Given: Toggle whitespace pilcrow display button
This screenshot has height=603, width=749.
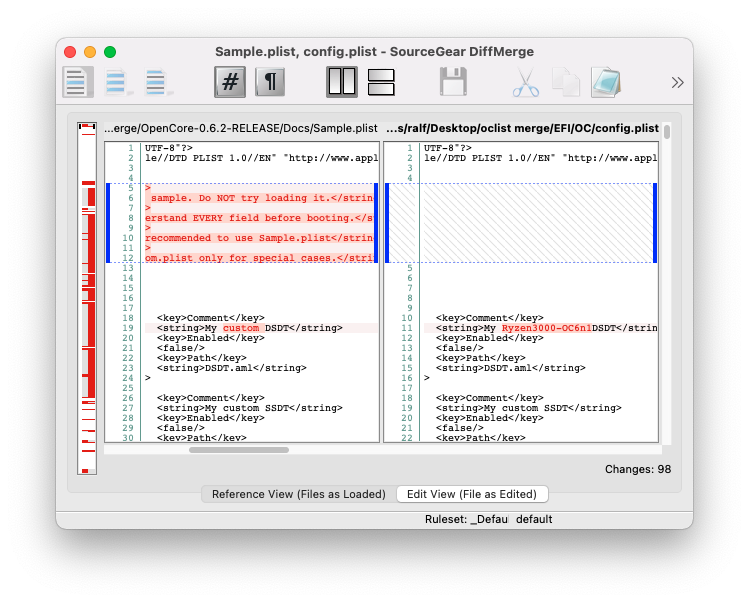Looking at the screenshot, I should pyautogui.click(x=270, y=82).
